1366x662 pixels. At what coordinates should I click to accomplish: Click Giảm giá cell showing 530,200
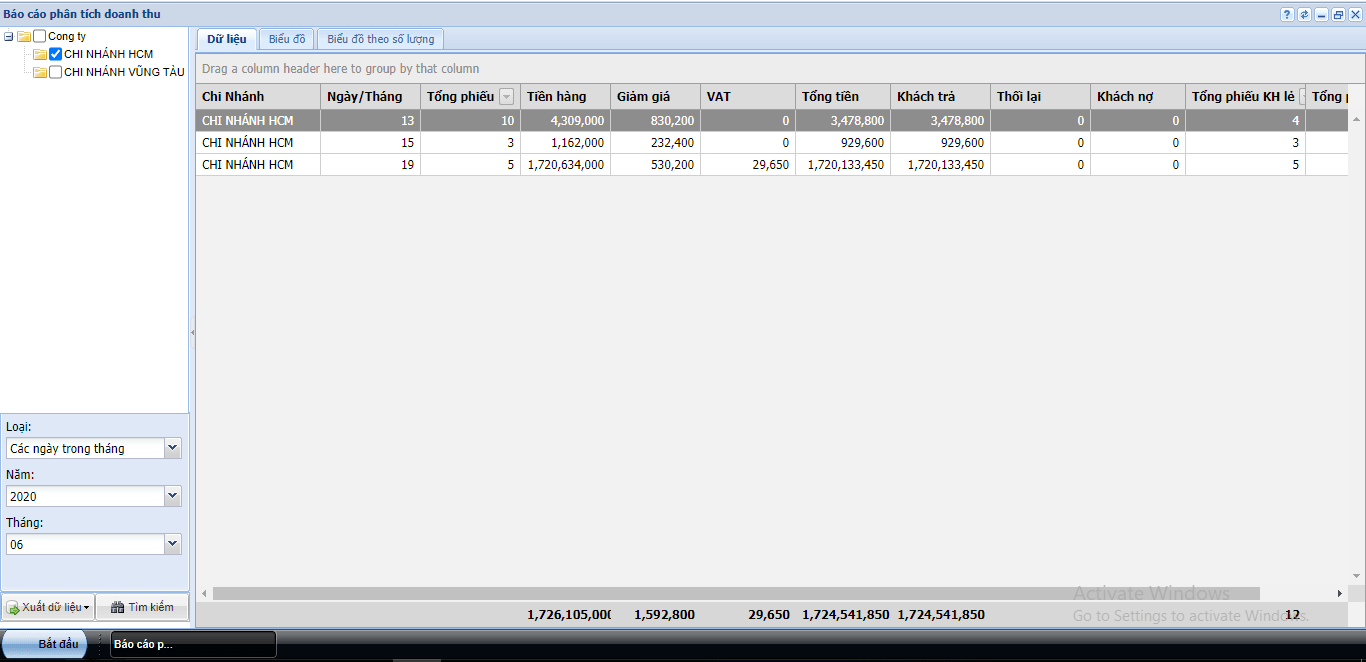click(655, 164)
